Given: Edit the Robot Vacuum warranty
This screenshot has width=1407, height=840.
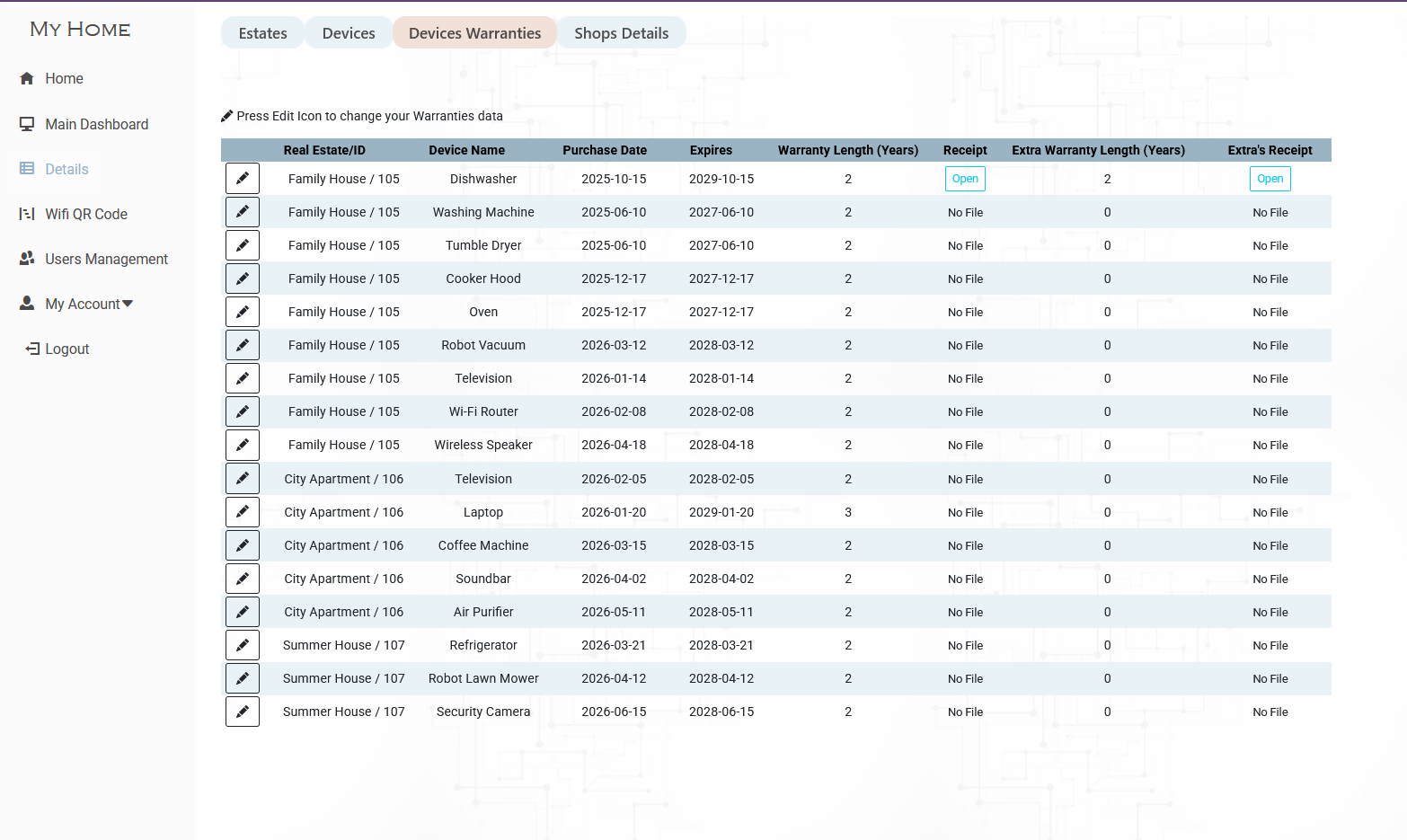Looking at the screenshot, I should click(x=243, y=345).
